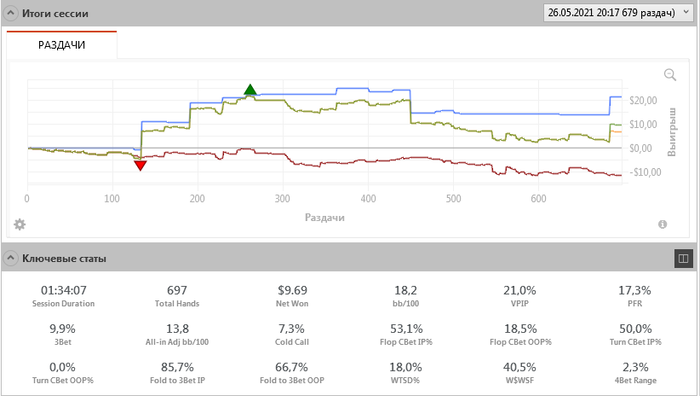Click the Итоги сессии header title
Image resolution: width=700 pixels, height=396 pixels.
point(55,13)
